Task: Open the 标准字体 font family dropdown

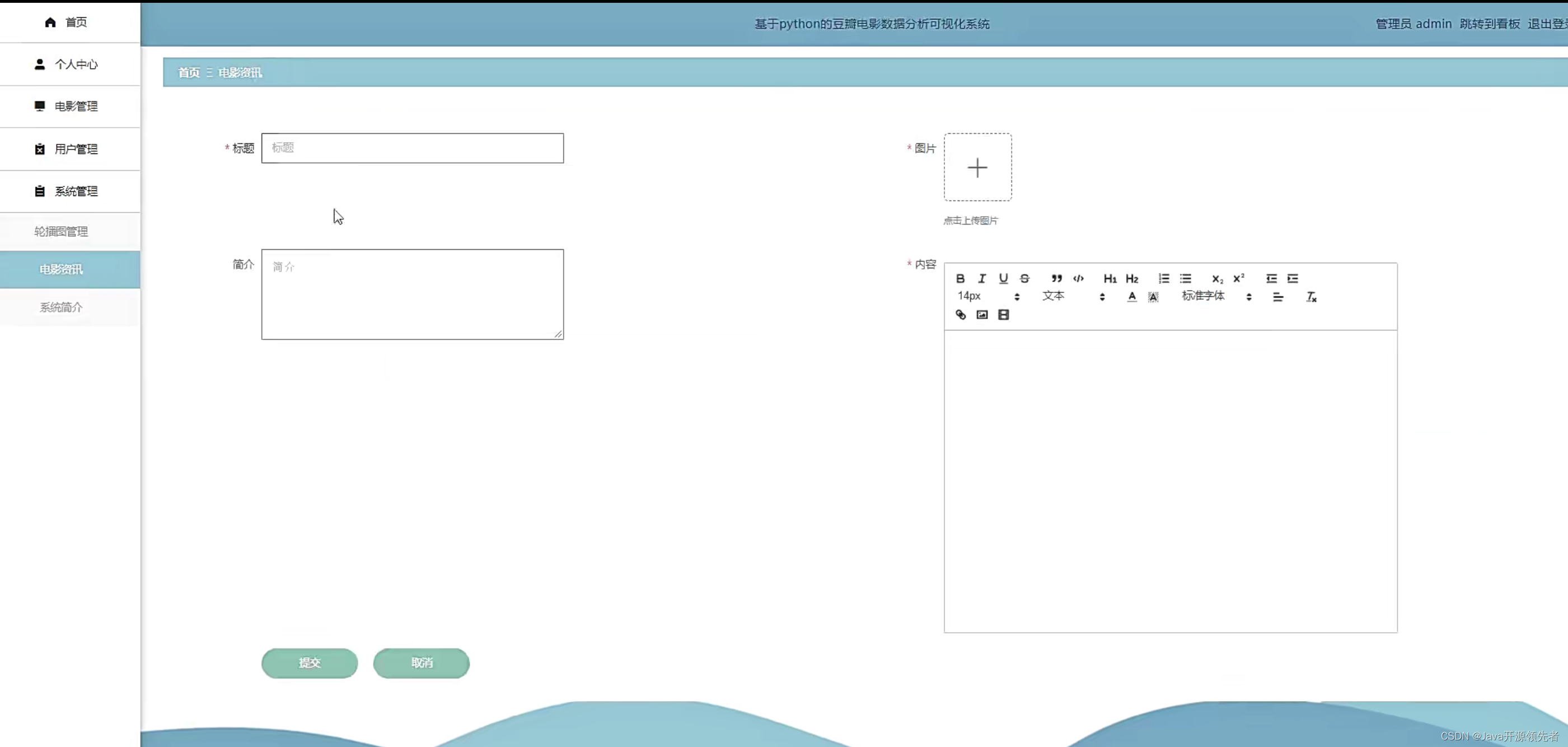Action: click(x=1215, y=296)
